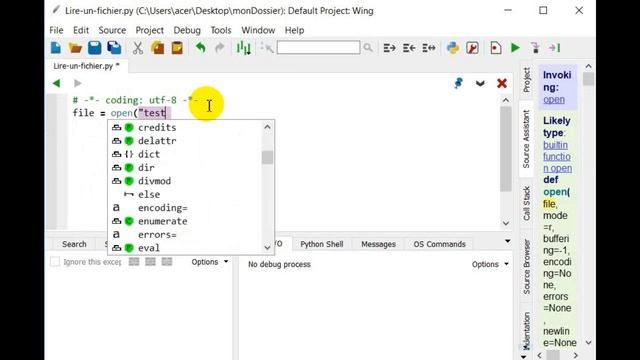The image size is (640, 360).
Task: Copy selection using the copy icon
Action: pos(158,48)
